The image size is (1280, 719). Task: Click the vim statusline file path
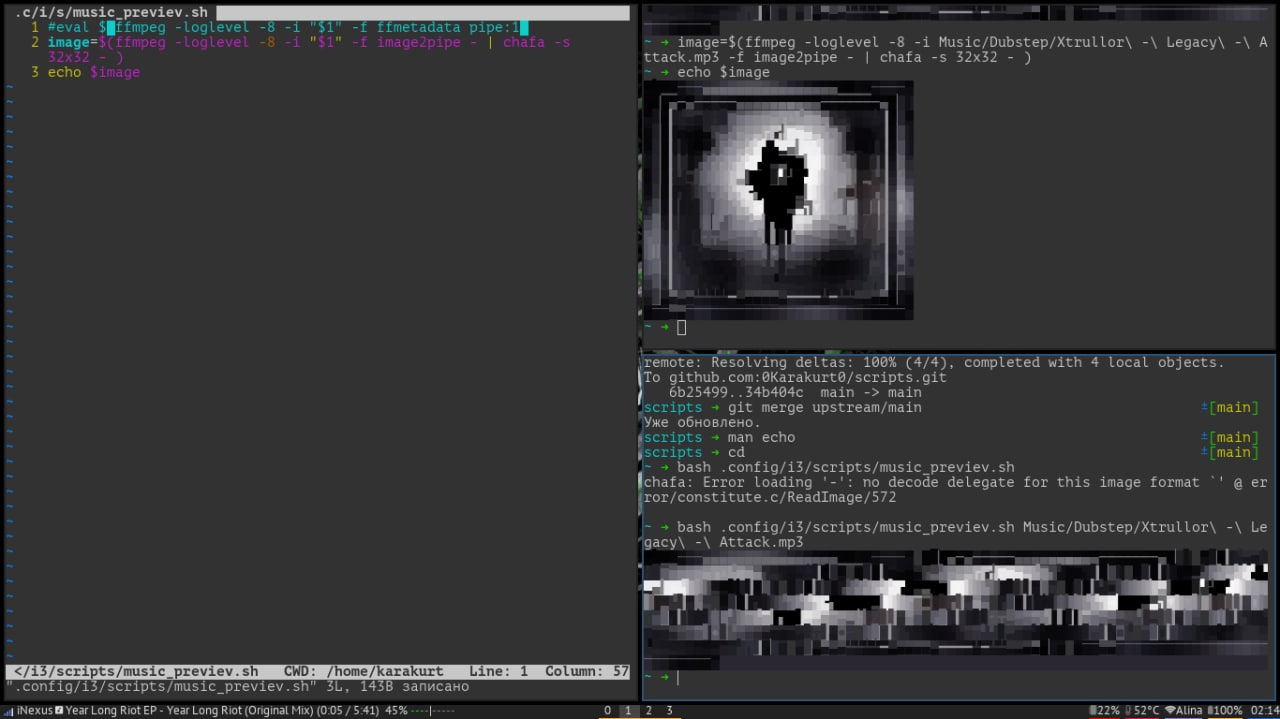pyautogui.click(x=136, y=672)
